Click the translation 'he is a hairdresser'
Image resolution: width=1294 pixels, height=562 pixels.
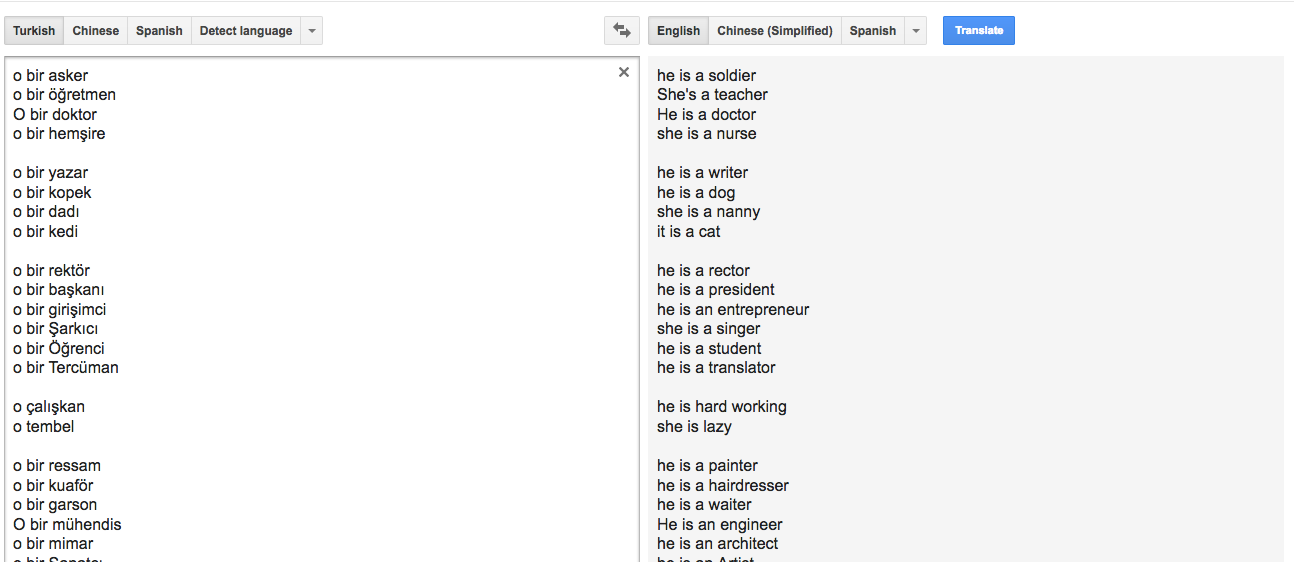pyautogui.click(x=723, y=486)
